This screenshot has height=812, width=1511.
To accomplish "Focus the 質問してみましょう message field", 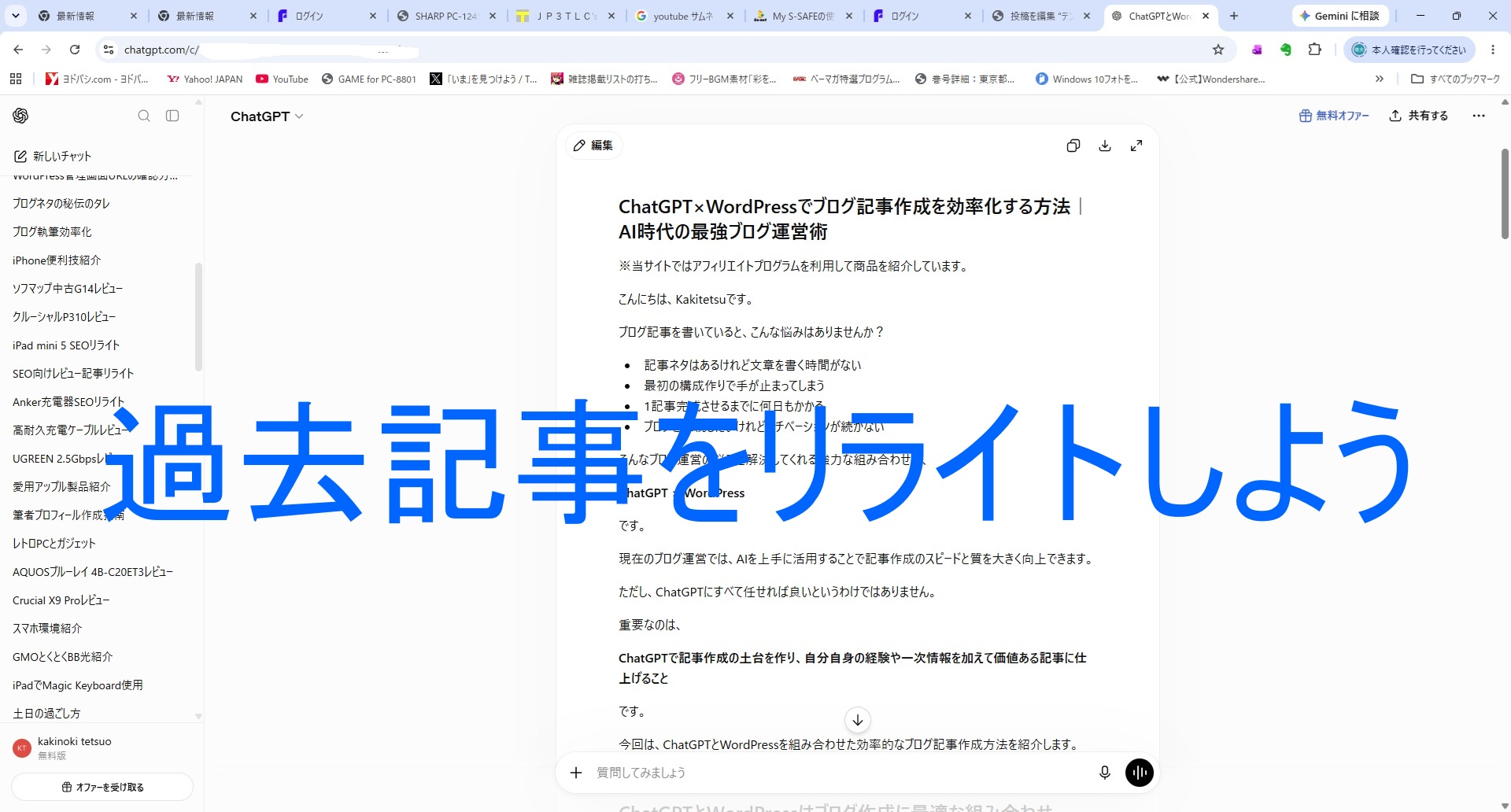I will coord(838,773).
